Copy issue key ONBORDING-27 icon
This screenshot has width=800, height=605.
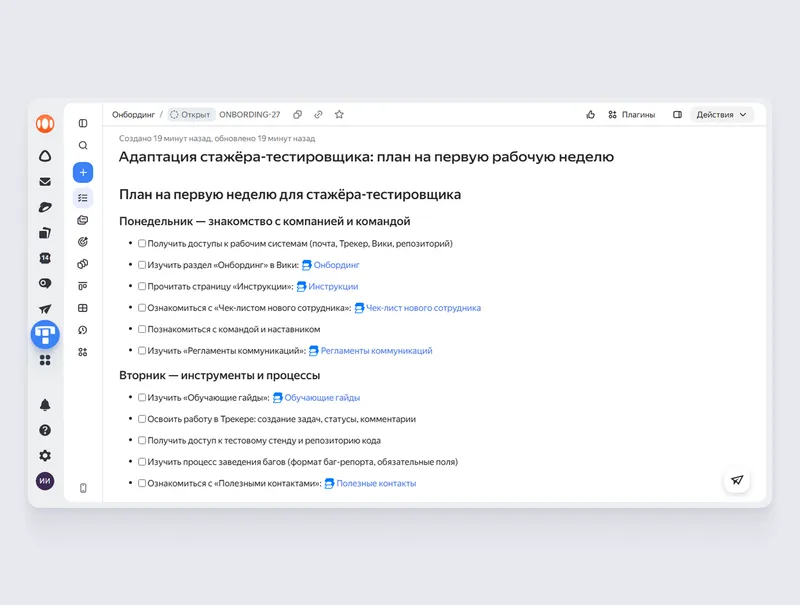click(x=297, y=115)
